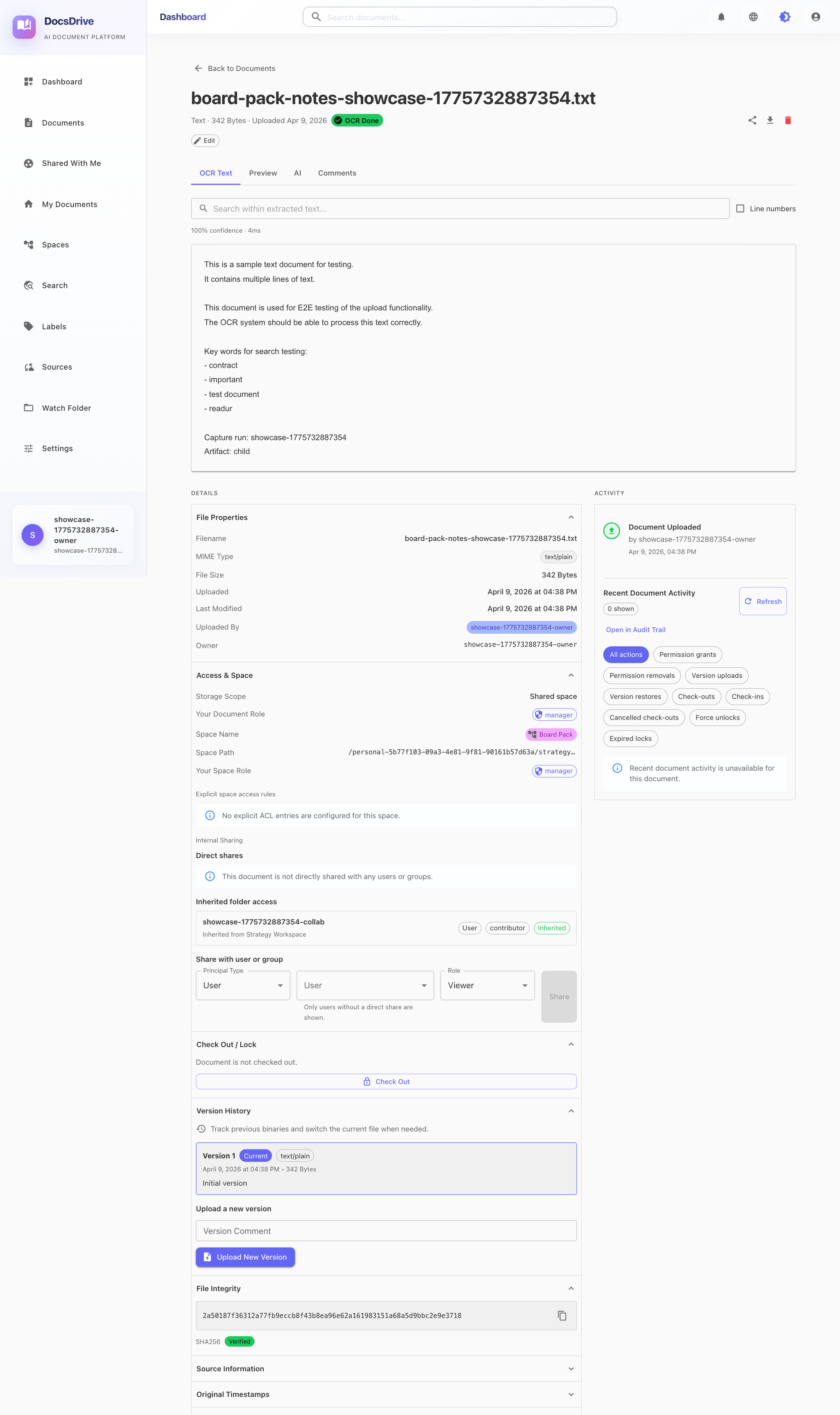This screenshot has width=840, height=1415.
Task: Select the Version 1 current card
Action: tap(386, 1169)
